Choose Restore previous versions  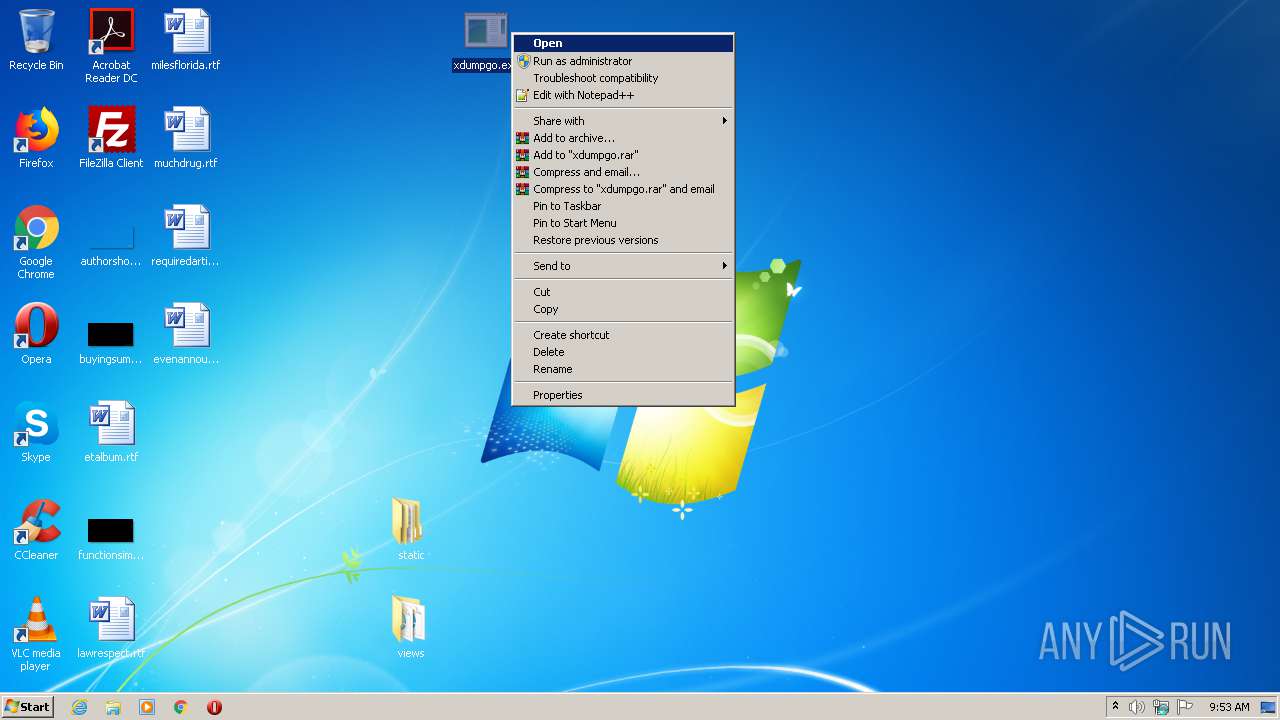coord(624,240)
